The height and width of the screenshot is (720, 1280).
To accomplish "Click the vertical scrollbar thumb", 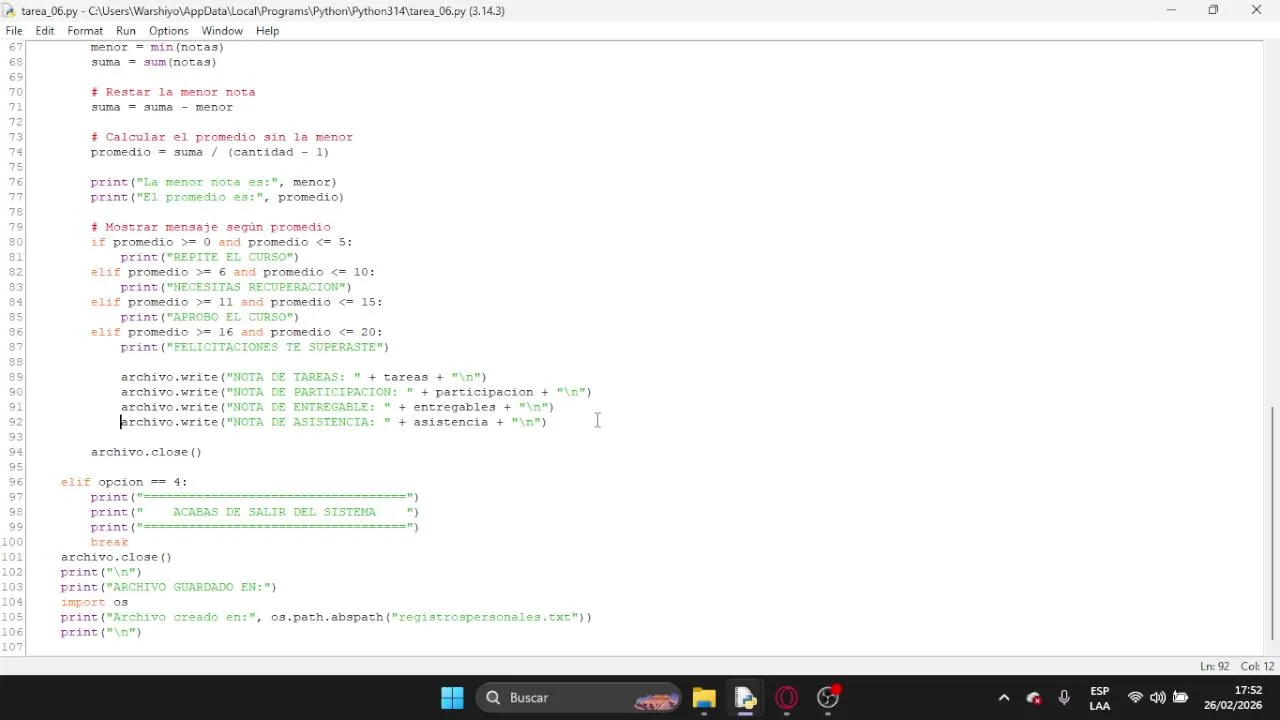I will click(x=1271, y=523).
